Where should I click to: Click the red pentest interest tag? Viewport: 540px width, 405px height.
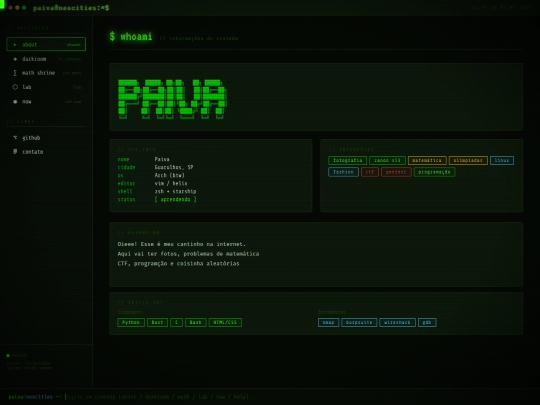click(x=396, y=172)
